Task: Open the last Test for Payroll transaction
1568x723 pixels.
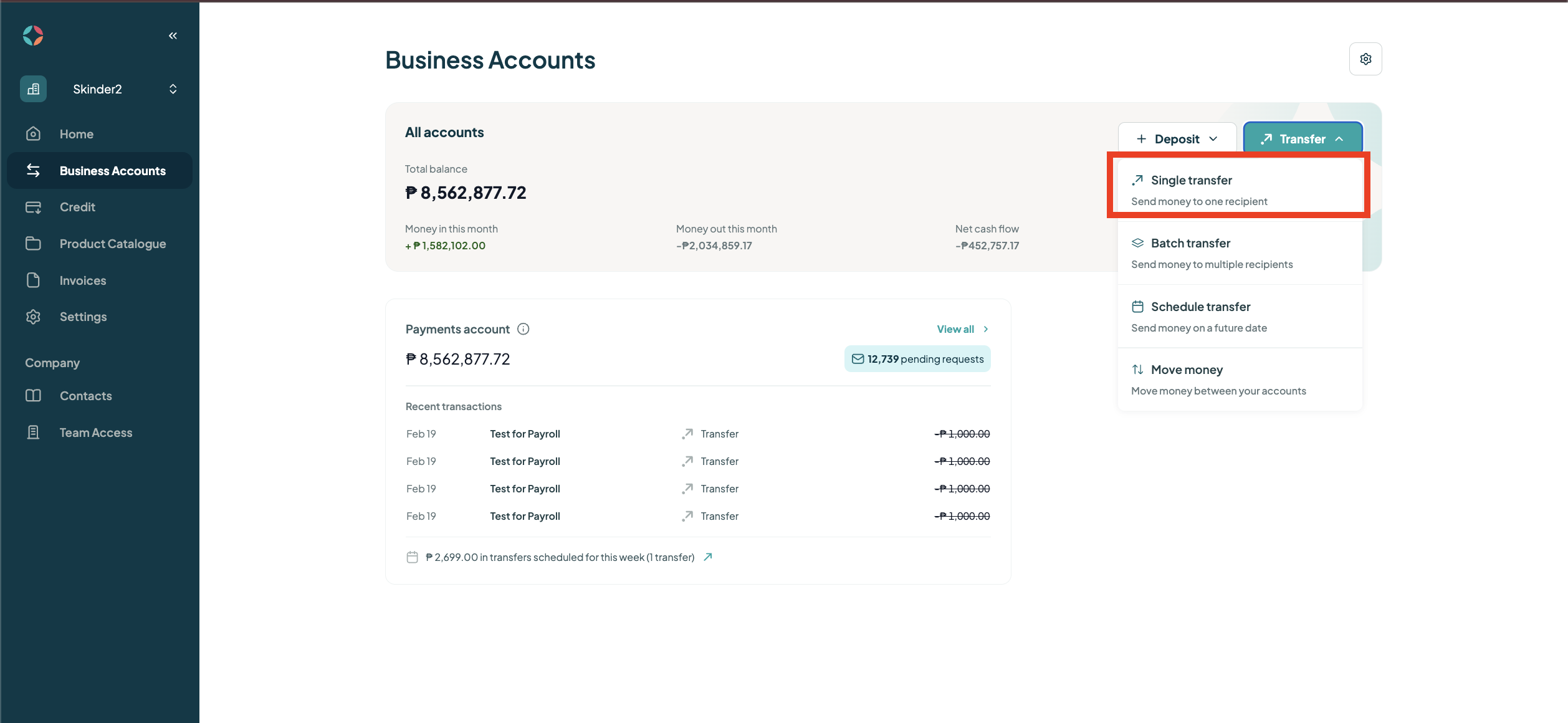Action: (698, 516)
